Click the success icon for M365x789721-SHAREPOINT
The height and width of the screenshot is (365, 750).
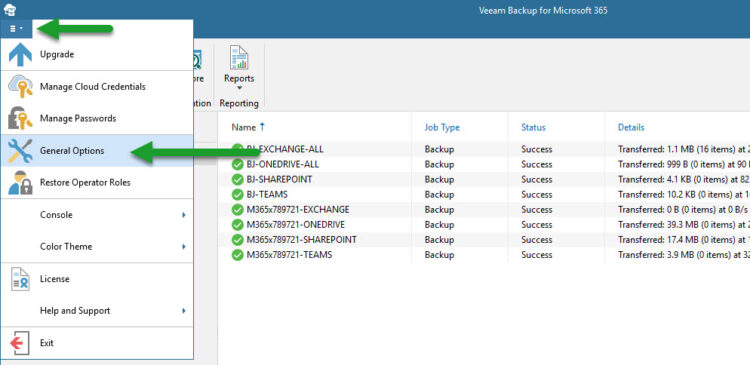click(x=237, y=240)
